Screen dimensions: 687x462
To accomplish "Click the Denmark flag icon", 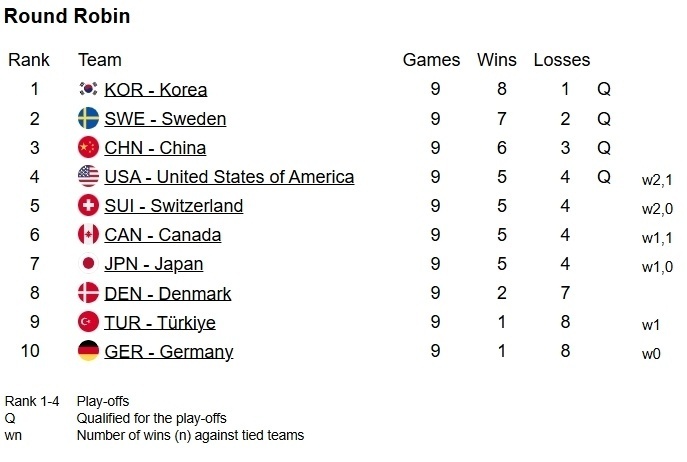I will 88,294.
